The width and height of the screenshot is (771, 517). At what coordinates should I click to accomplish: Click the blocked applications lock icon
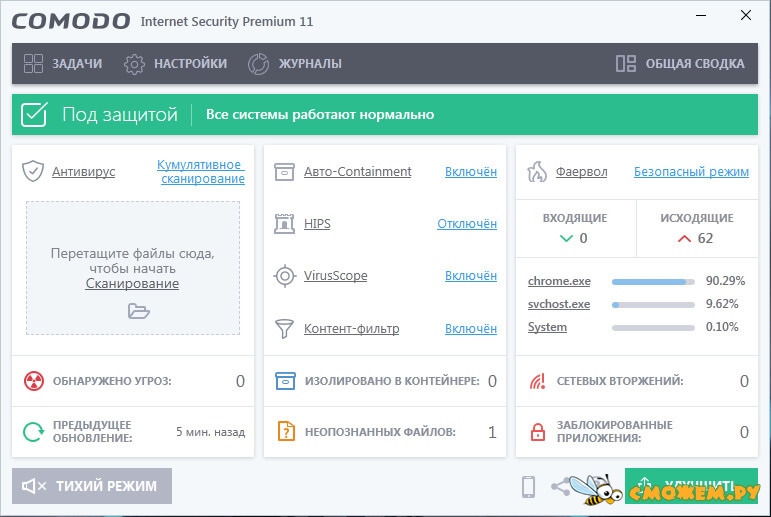pos(538,432)
